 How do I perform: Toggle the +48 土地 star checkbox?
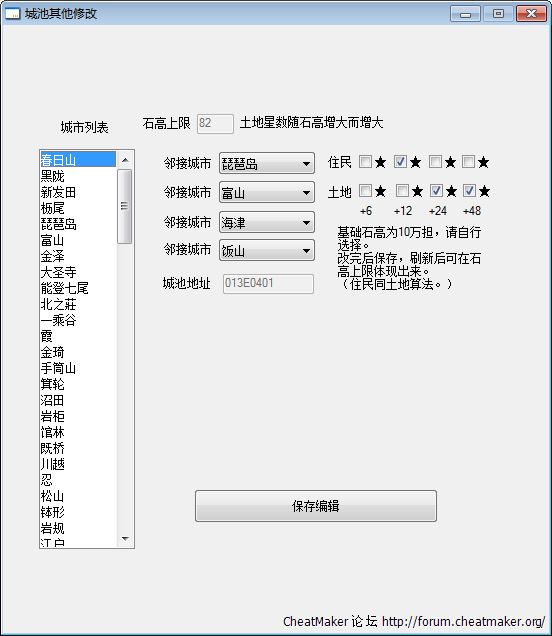tap(469, 191)
